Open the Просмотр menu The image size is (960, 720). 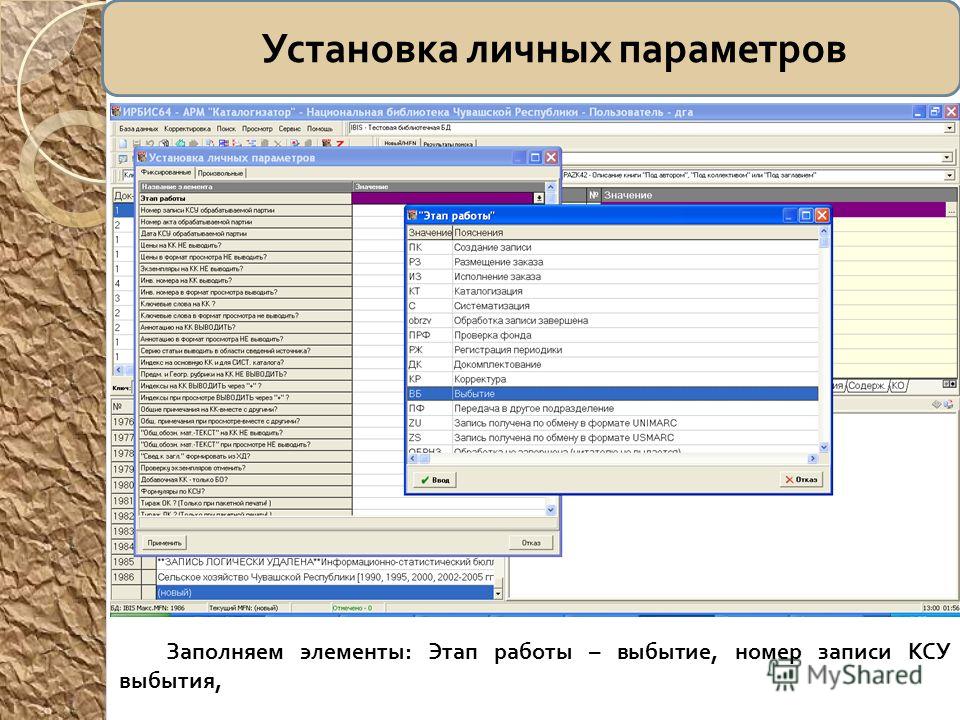[x=257, y=129]
